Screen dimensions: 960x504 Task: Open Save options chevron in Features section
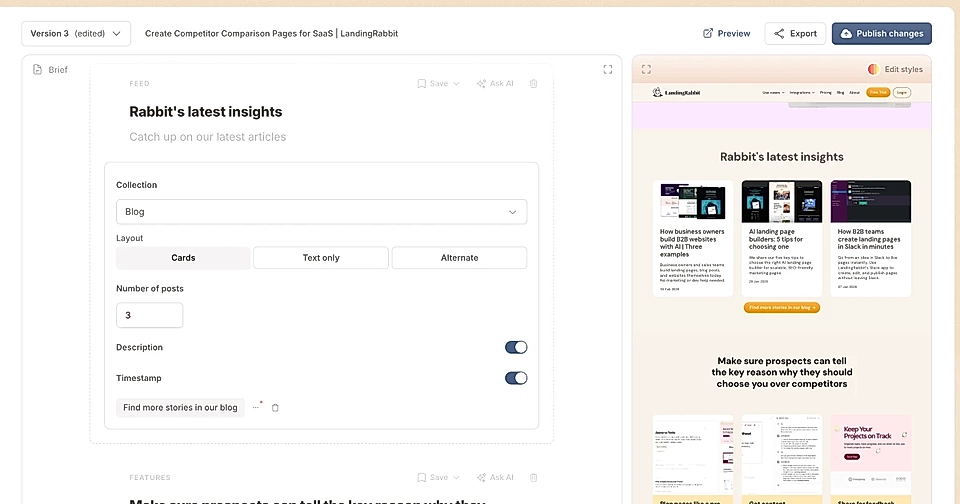tap(456, 478)
